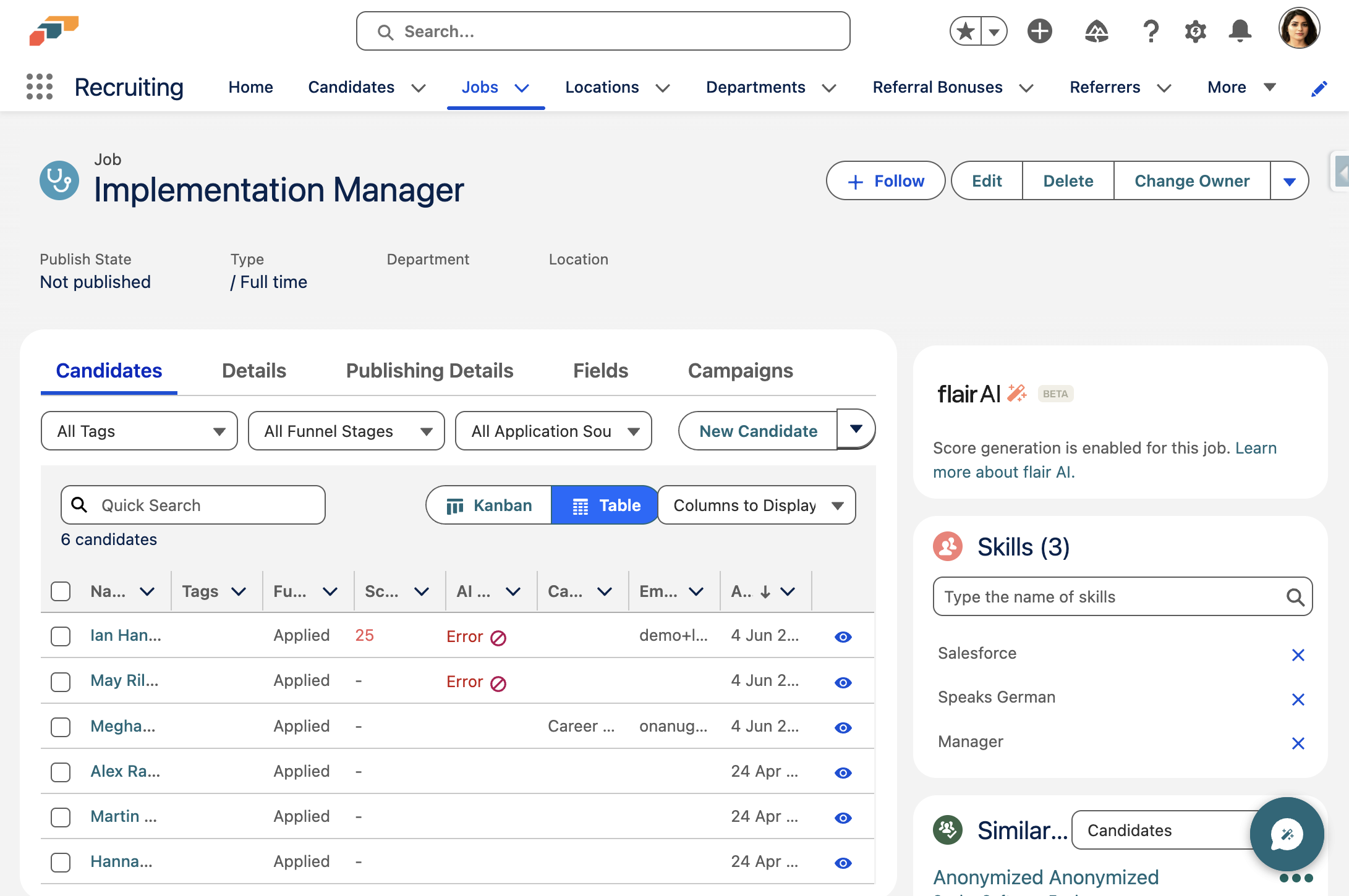Click the skills name search field
Image resolution: width=1349 pixels, height=896 pixels.
click(1110, 597)
